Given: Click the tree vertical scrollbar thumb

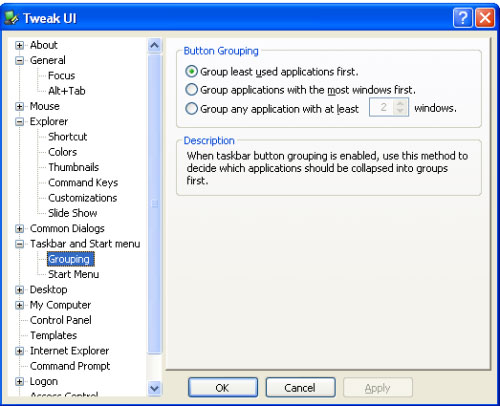Looking at the screenshot, I should (x=154, y=204).
